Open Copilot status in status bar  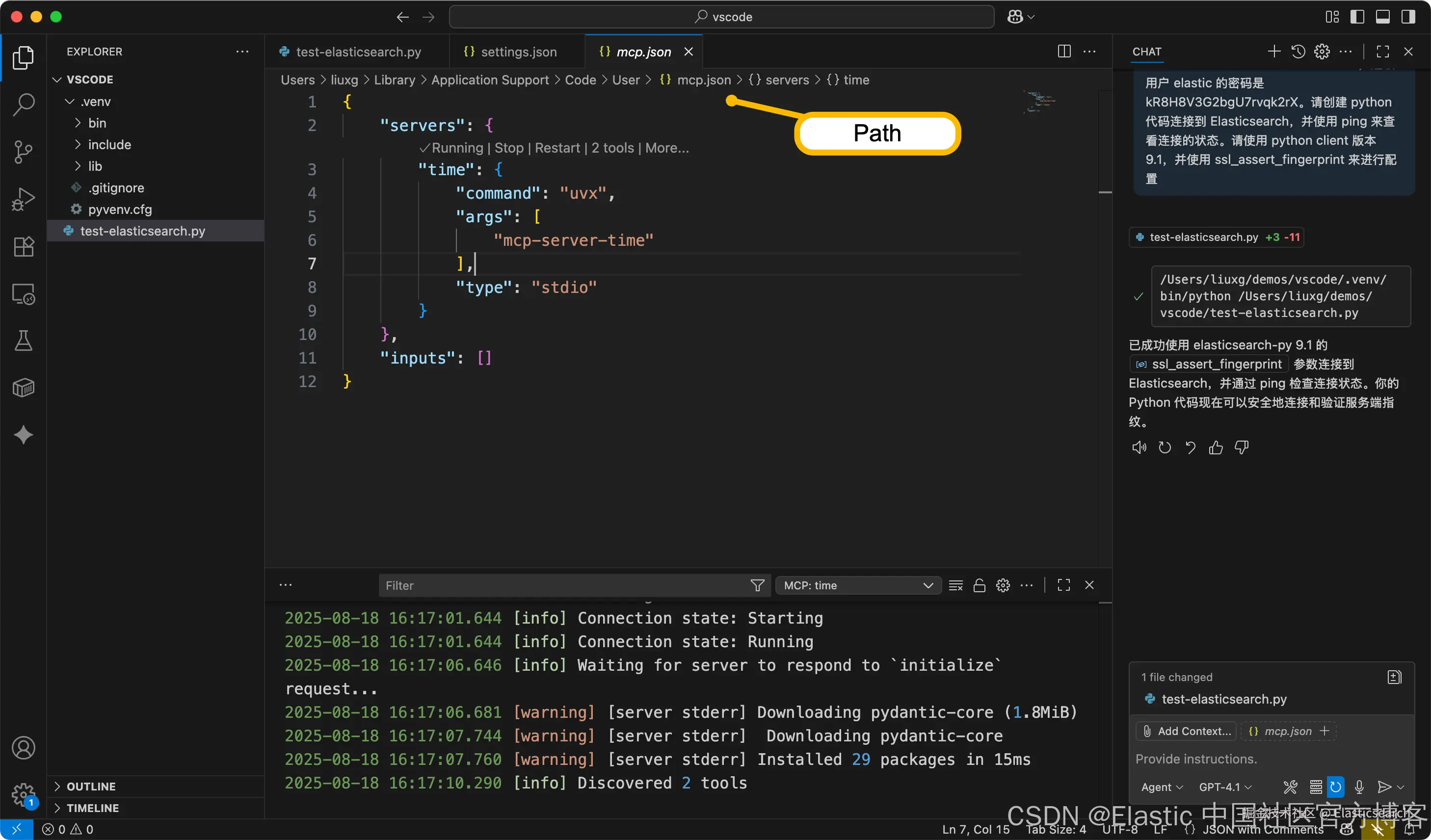click(x=1347, y=830)
